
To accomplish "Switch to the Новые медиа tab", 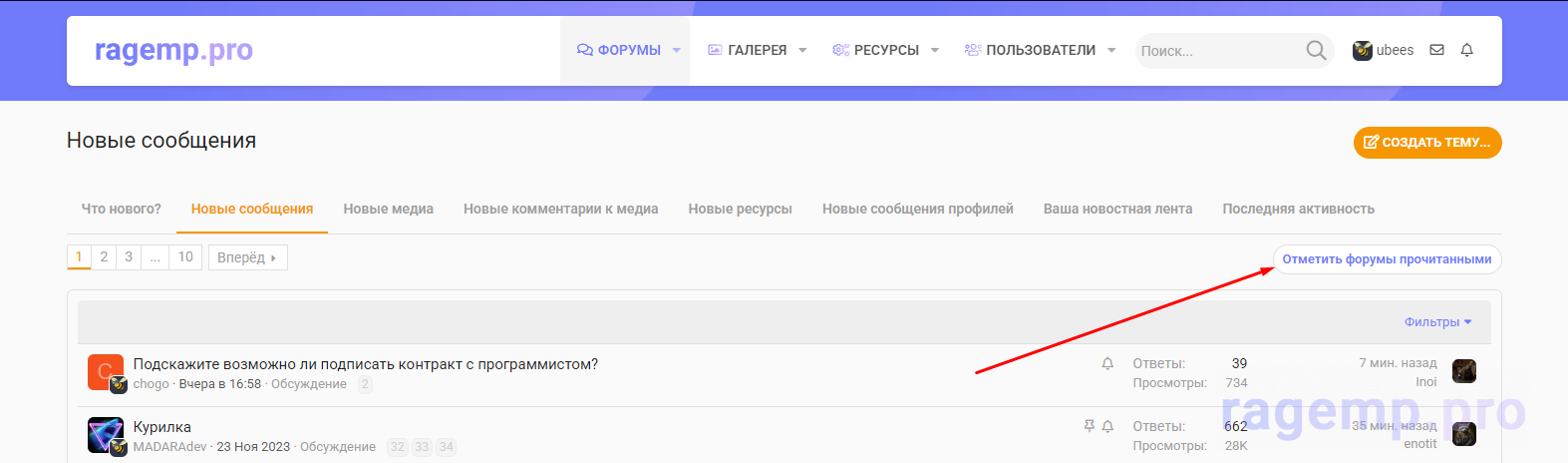I will click(388, 210).
